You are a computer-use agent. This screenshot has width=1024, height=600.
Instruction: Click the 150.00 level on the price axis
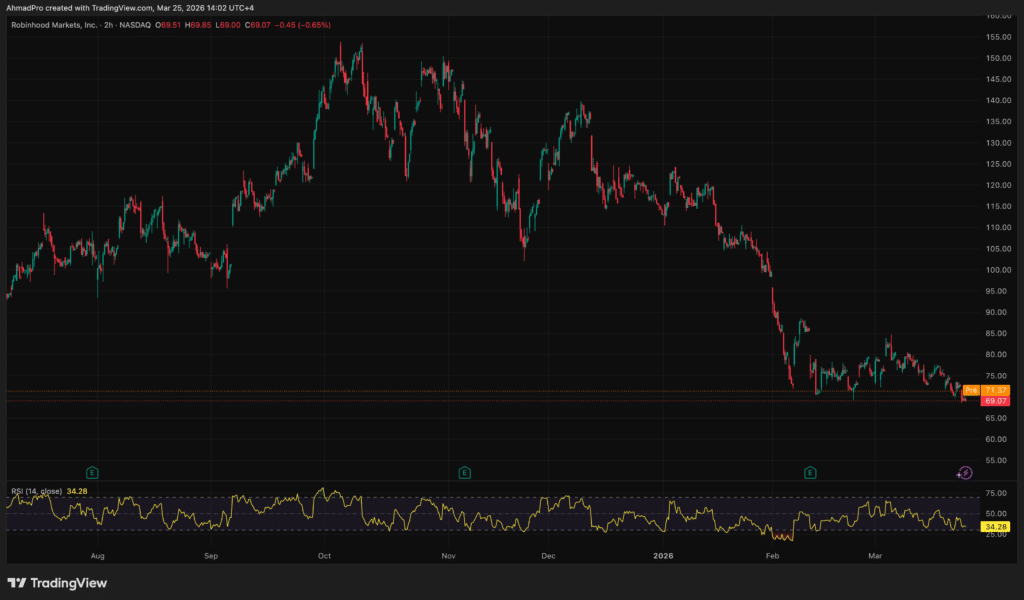(997, 58)
